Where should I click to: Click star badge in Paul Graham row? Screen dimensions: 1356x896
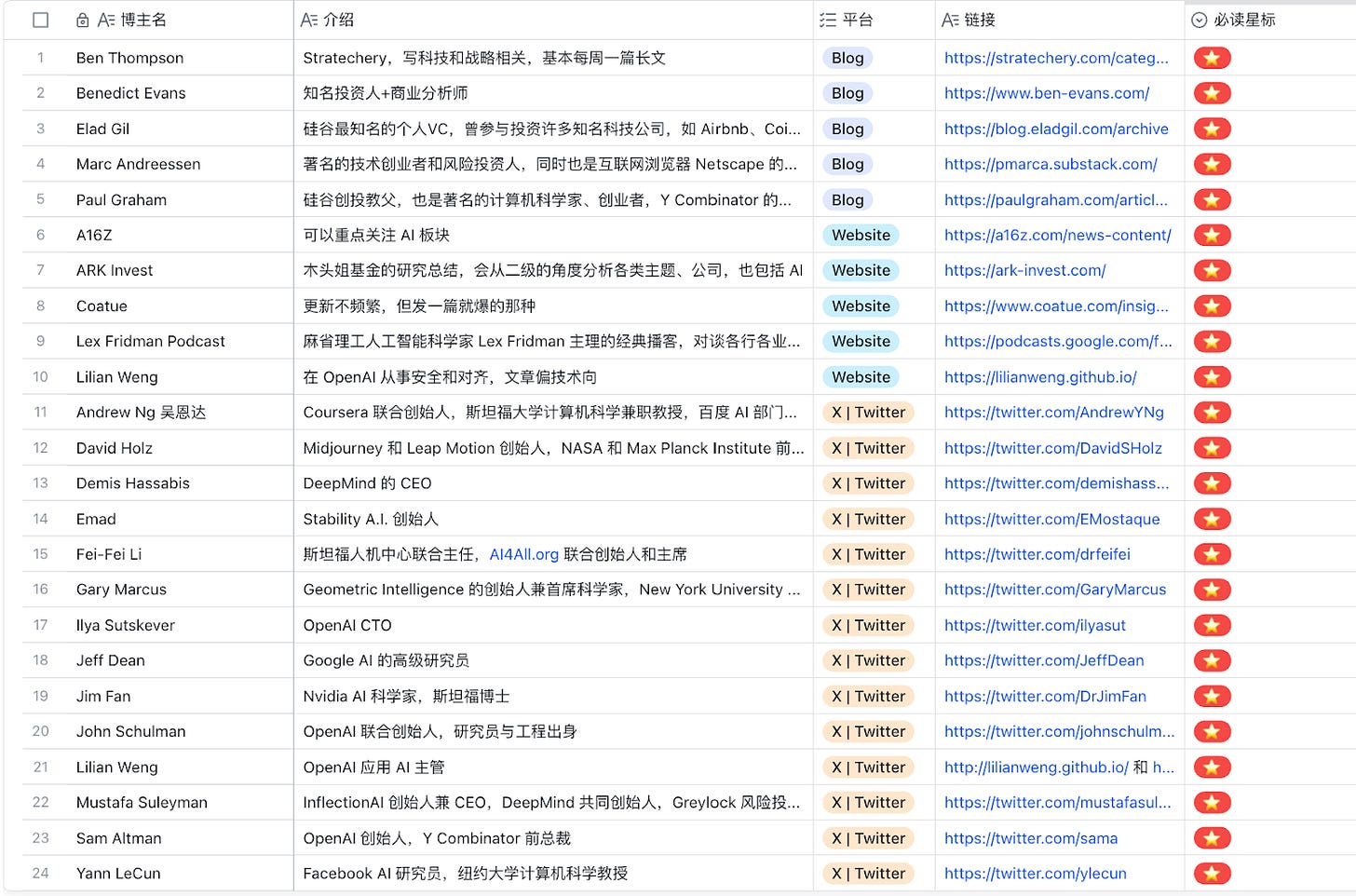pyautogui.click(x=1212, y=199)
